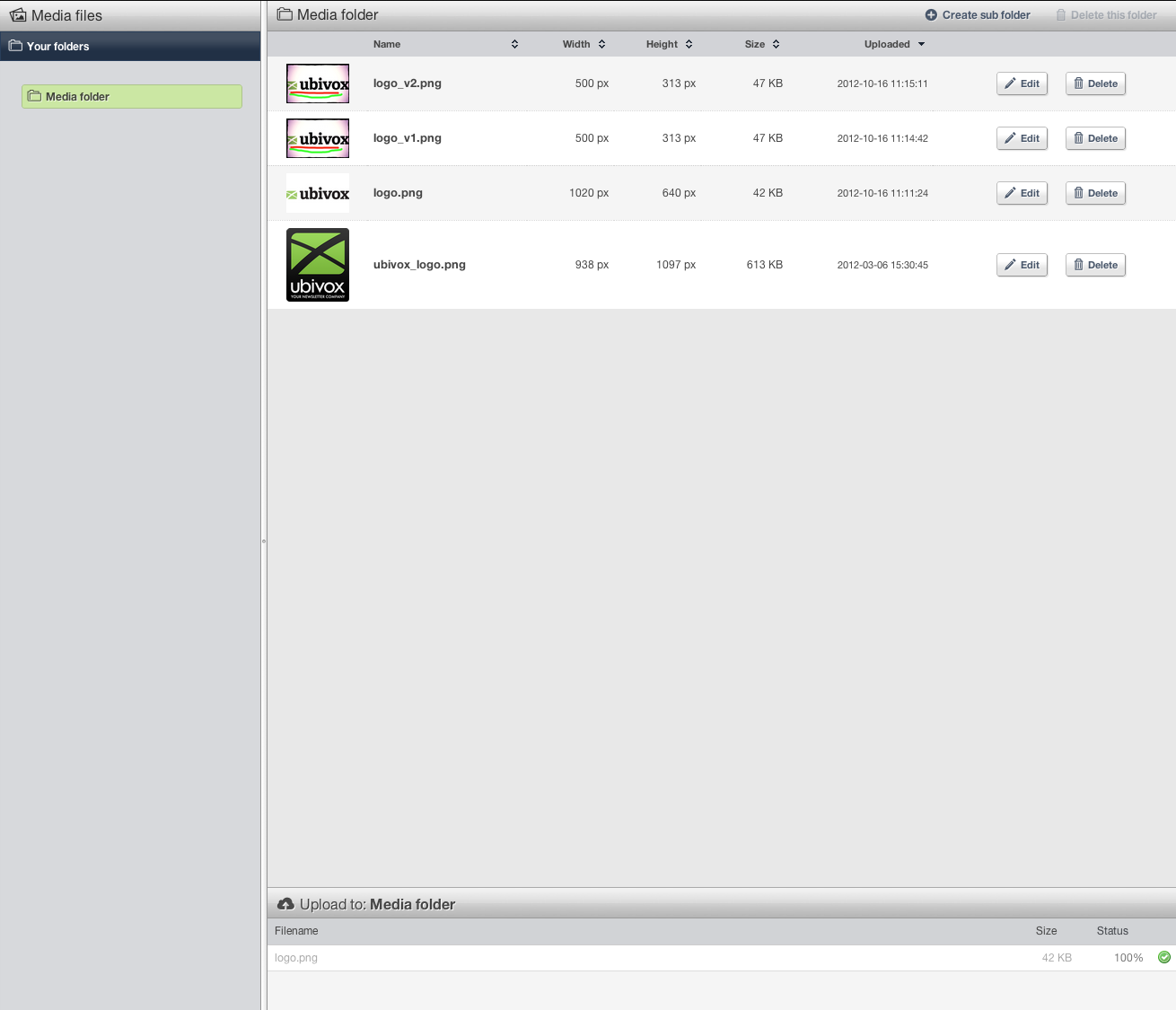Click the upload cloud icon
This screenshot has height=1010, width=1176.
coord(285,904)
